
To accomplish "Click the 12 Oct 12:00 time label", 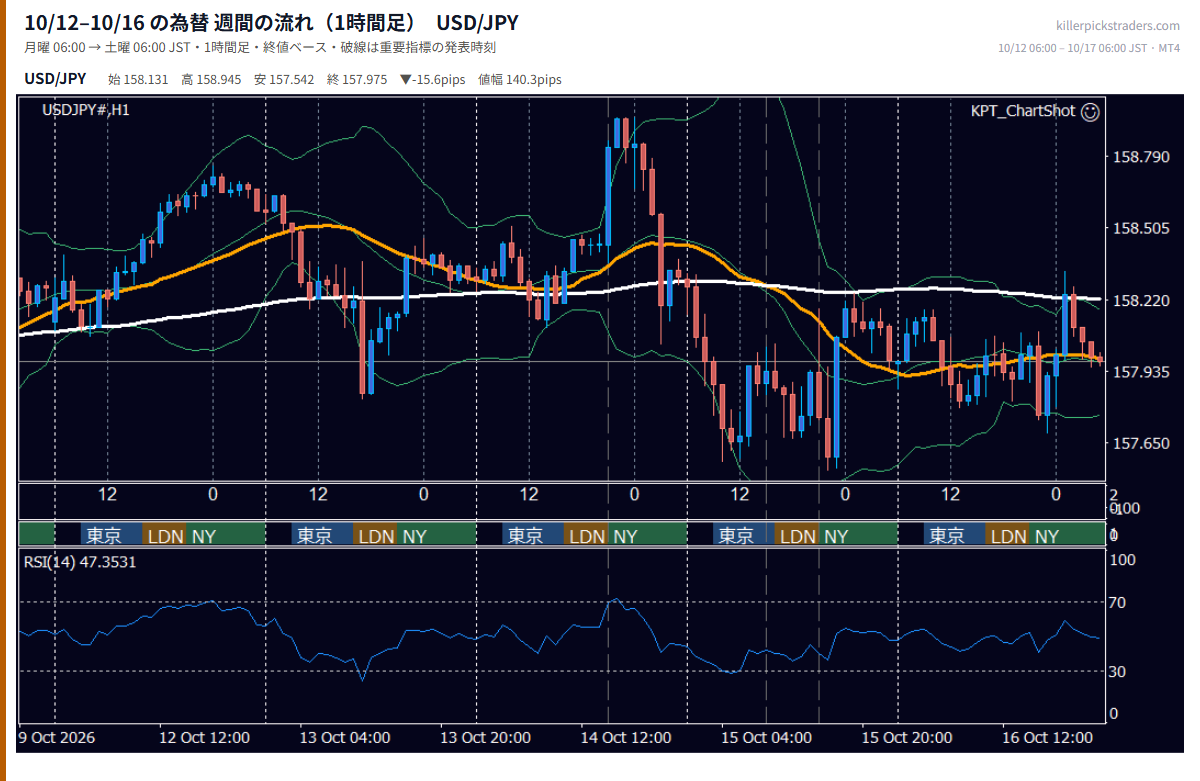I will [x=203, y=737].
